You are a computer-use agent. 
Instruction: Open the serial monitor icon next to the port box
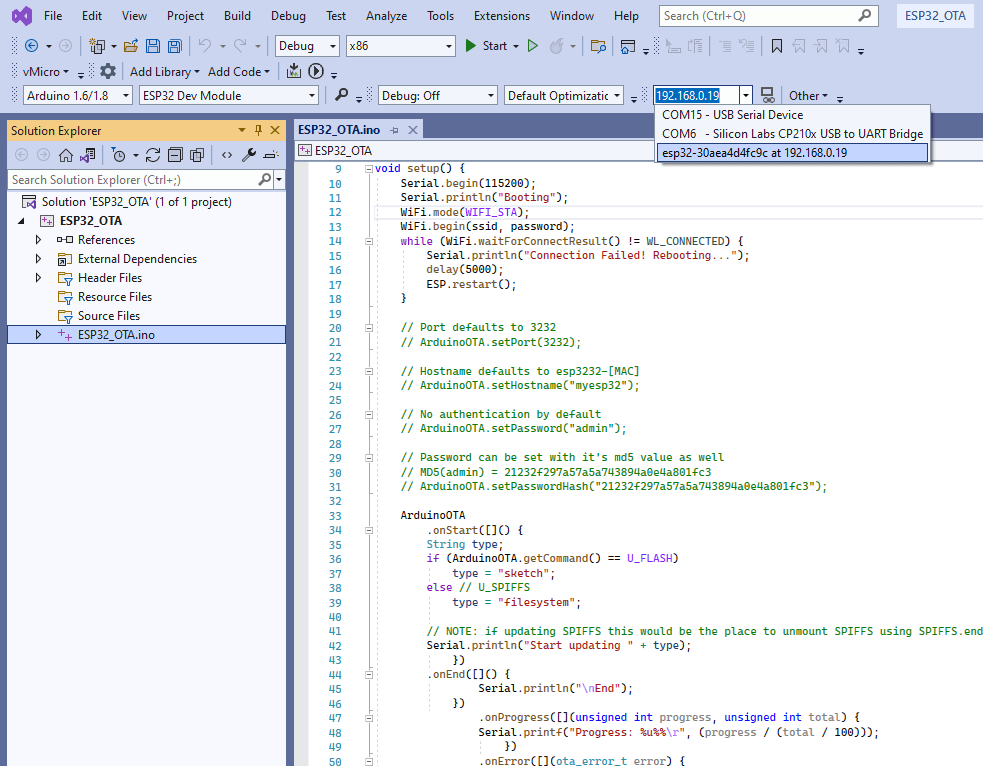click(767, 95)
